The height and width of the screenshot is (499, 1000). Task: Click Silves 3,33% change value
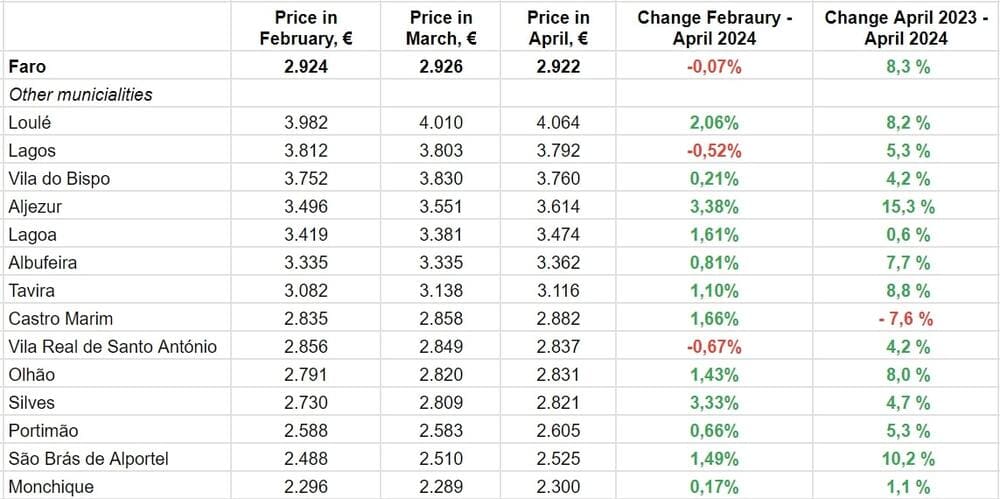[x=713, y=403]
